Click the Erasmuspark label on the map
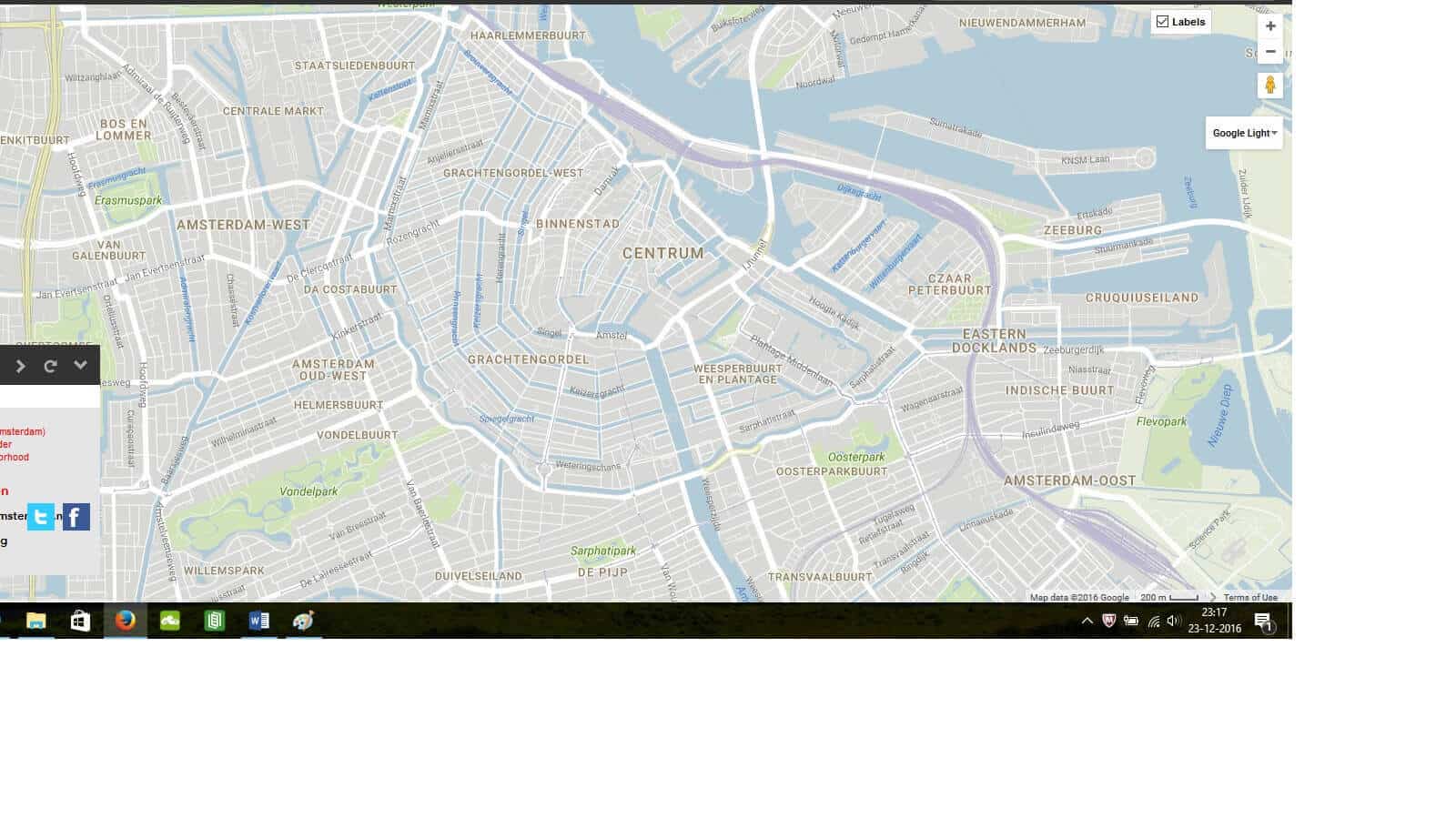Viewport: 1456px width, 819px height. click(128, 200)
